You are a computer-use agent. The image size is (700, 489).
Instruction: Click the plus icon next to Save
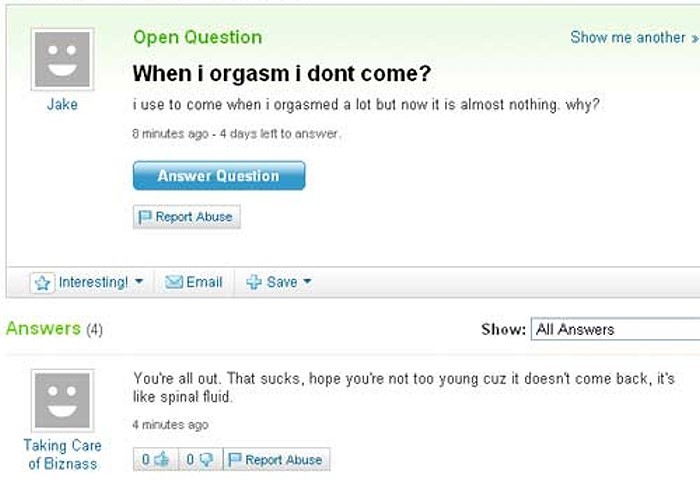click(254, 283)
